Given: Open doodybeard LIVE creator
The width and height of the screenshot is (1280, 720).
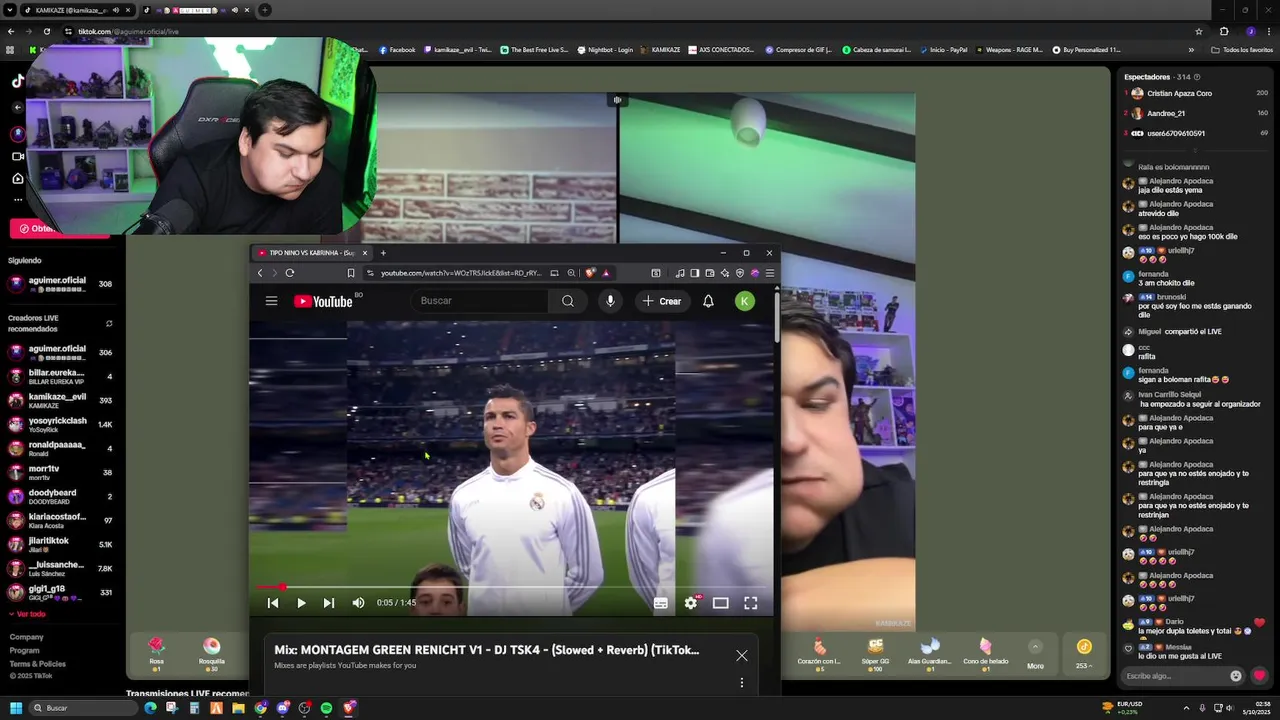Looking at the screenshot, I should (60, 496).
